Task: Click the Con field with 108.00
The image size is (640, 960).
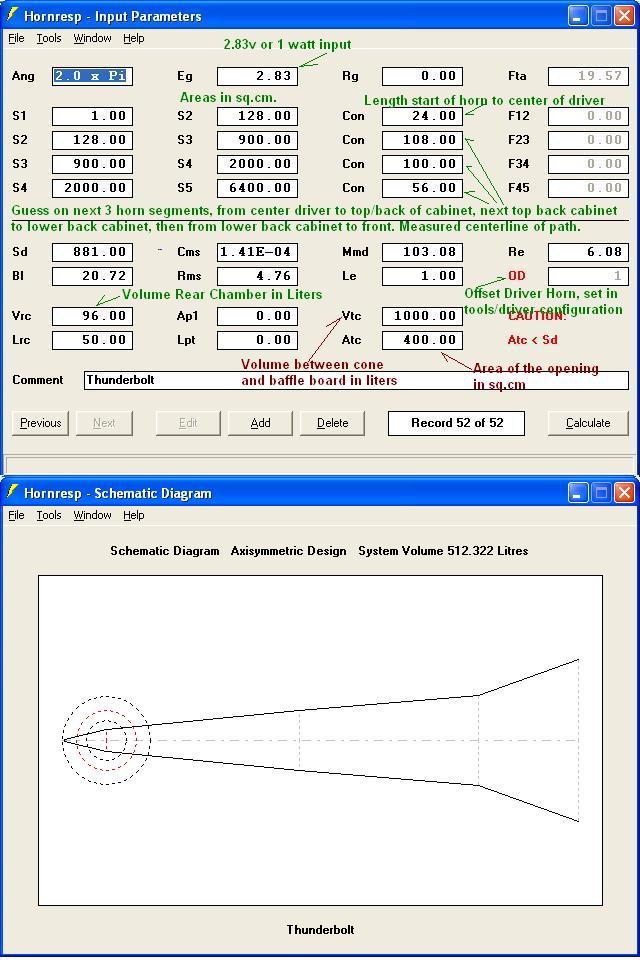Action: 423,140
